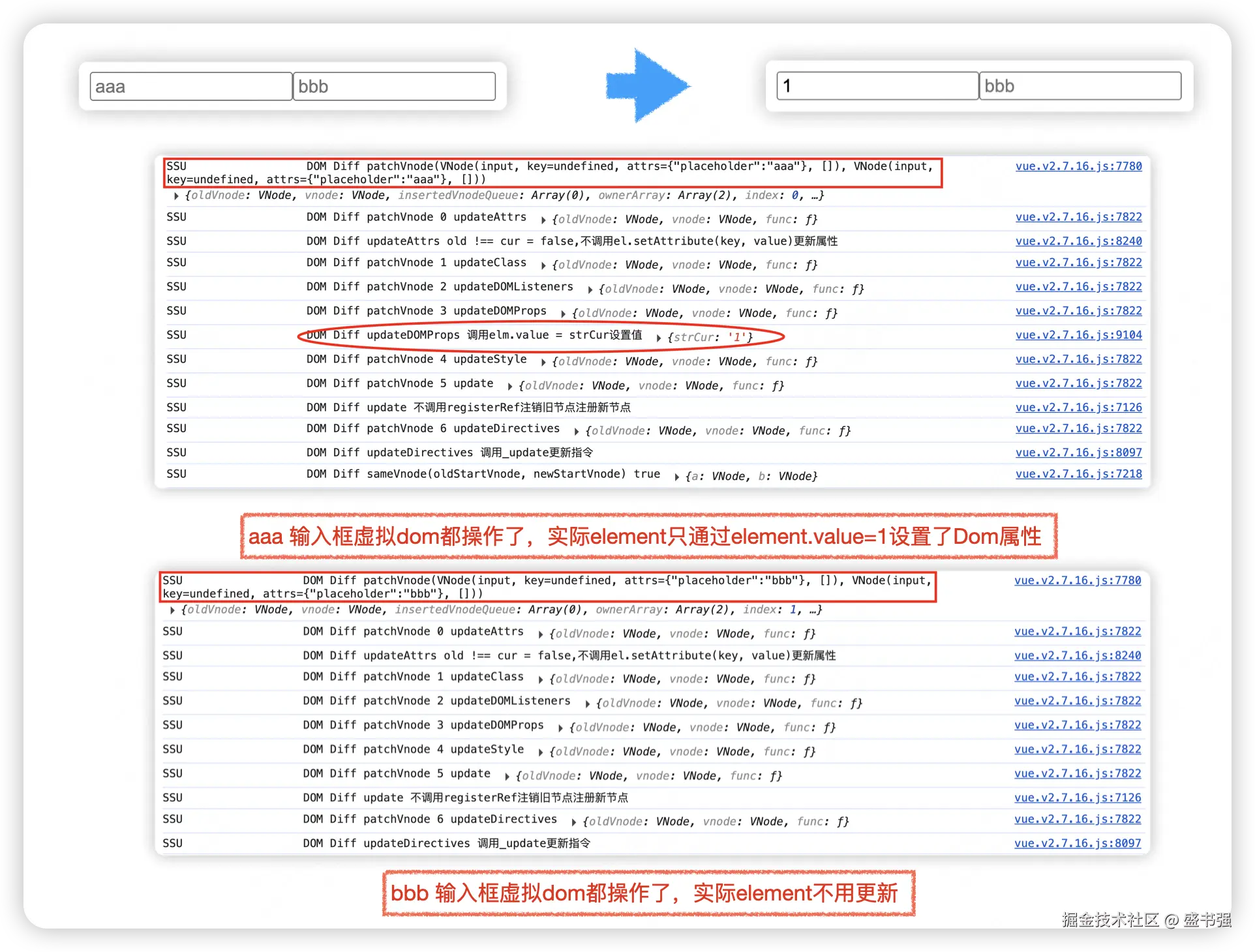
Task: Open vue.v2.7.16.js:7126 link in top log
Action: coord(1078,408)
